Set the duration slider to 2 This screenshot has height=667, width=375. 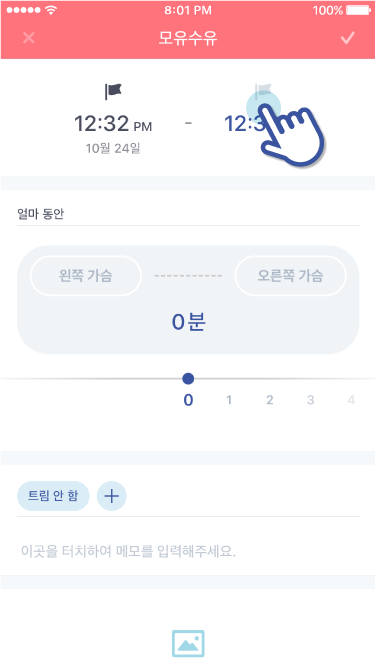click(x=270, y=400)
